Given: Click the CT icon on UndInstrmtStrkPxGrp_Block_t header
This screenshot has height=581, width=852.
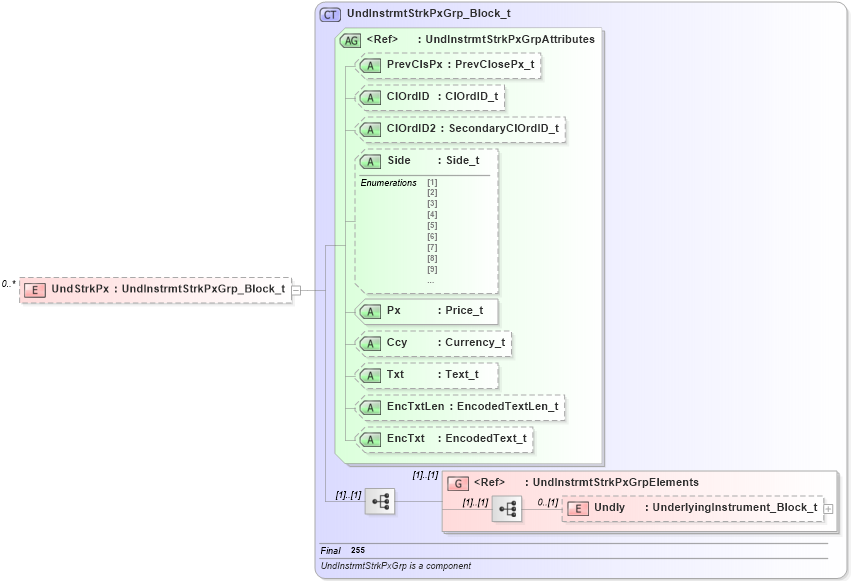Looking at the screenshot, I should pyautogui.click(x=328, y=14).
